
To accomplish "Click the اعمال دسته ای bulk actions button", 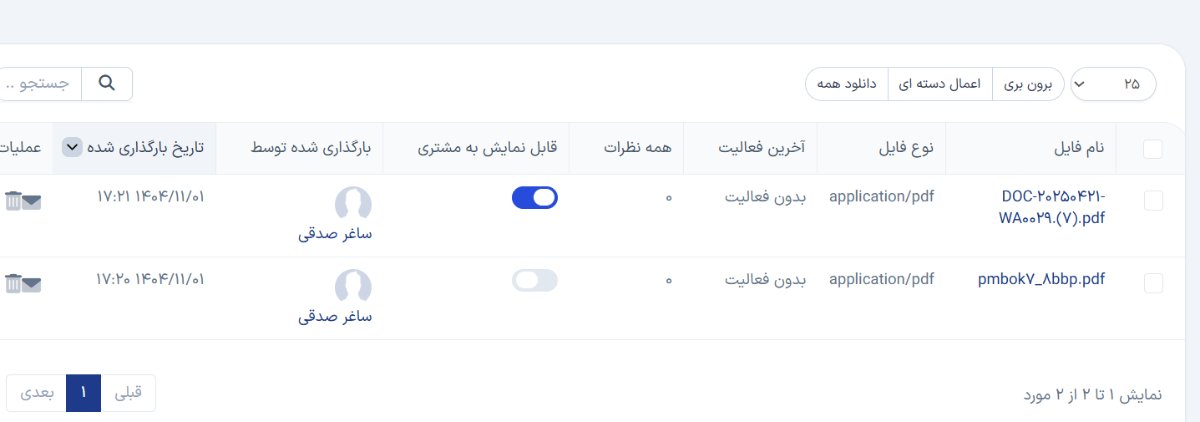I will 941,85.
